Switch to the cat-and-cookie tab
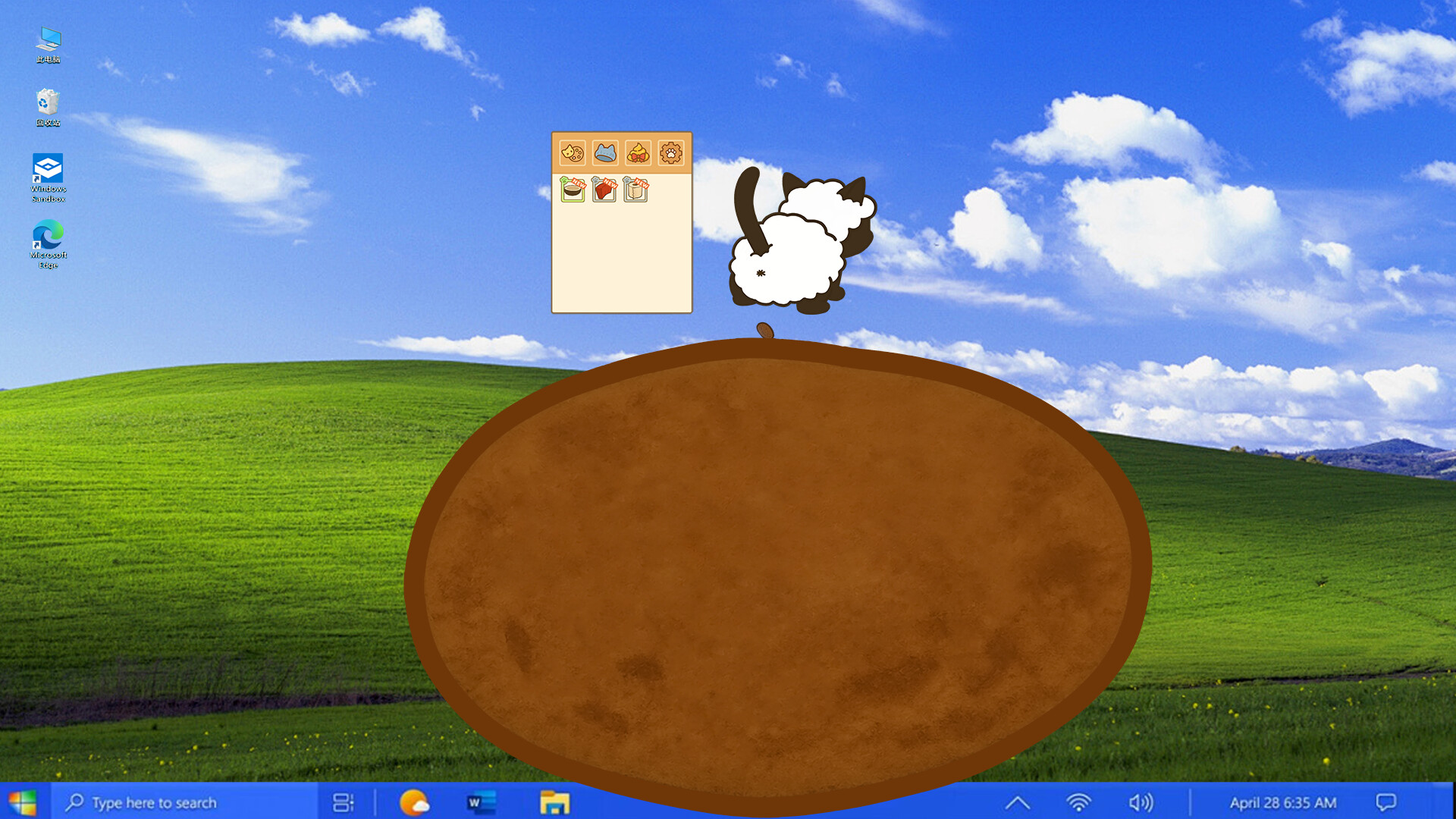 pos(573,152)
